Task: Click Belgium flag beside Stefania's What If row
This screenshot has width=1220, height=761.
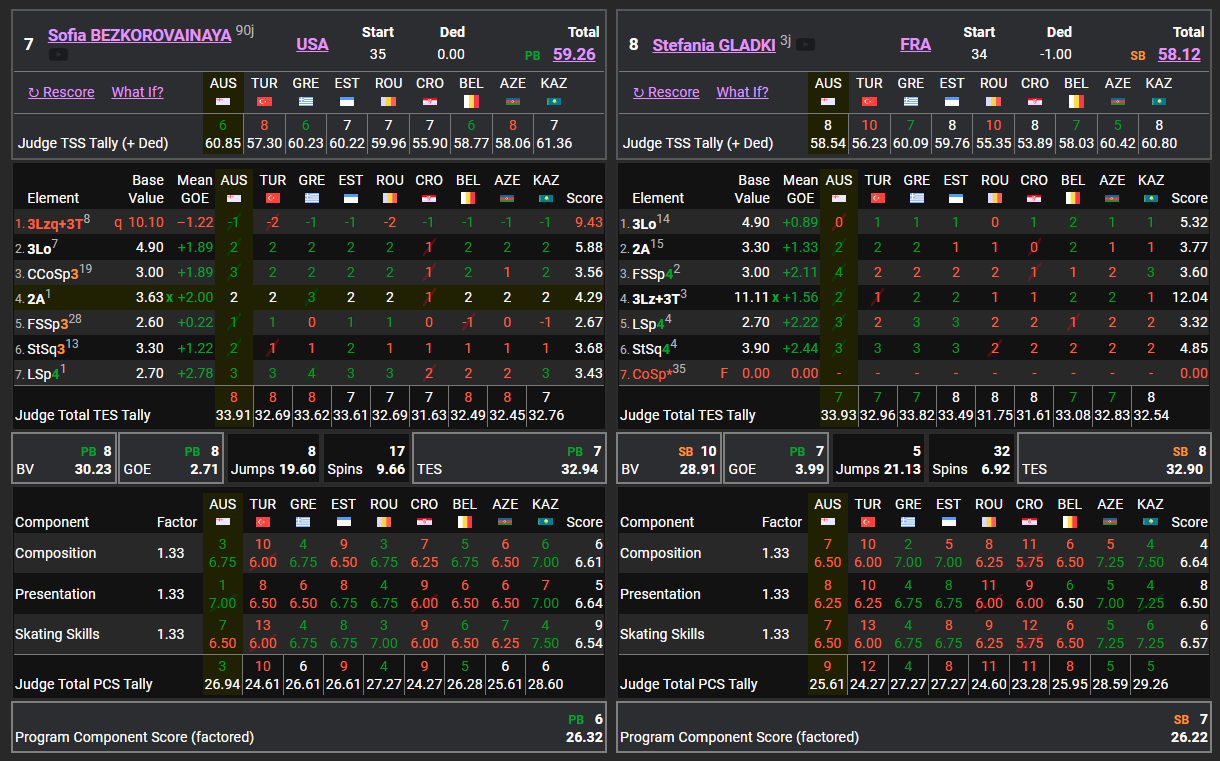Action: pyautogui.click(x=1075, y=101)
